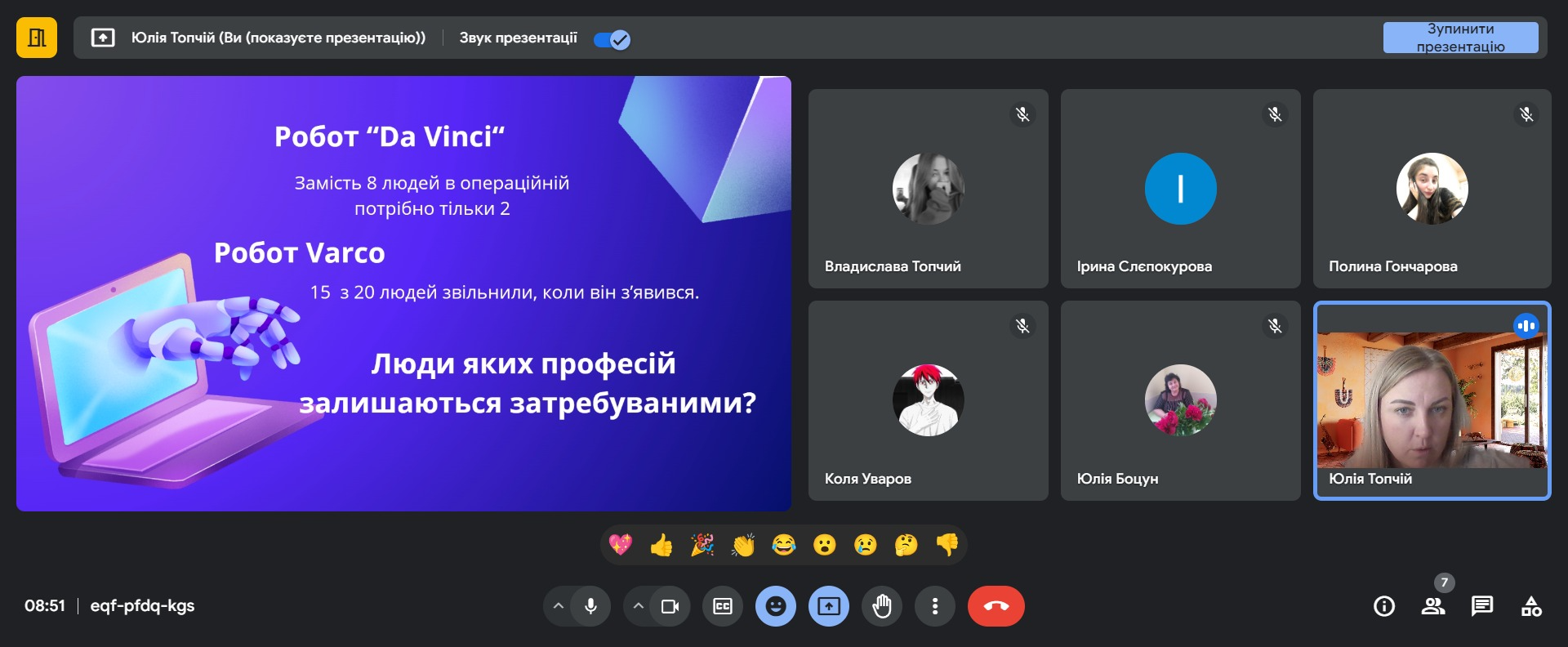Toggle the closed captions button
Viewport: 1568px width, 647px height.
click(x=723, y=606)
